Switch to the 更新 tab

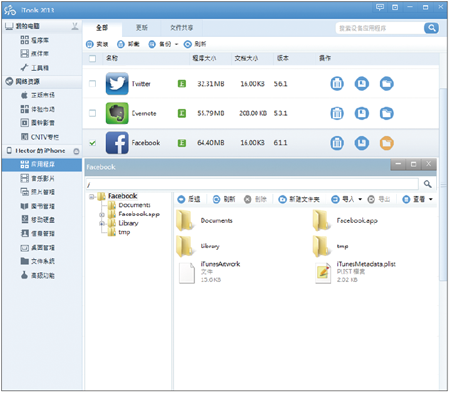click(x=142, y=28)
